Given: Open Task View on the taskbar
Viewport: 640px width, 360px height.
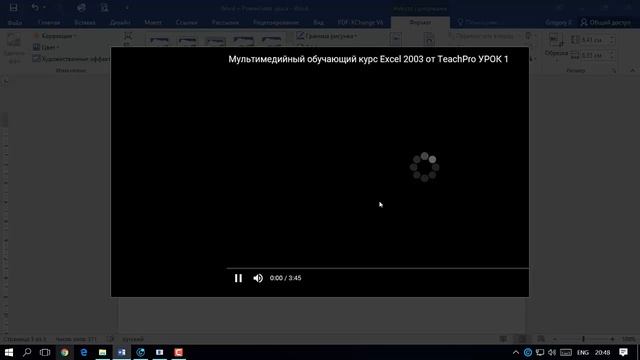Looking at the screenshot, I should click(x=45, y=352).
